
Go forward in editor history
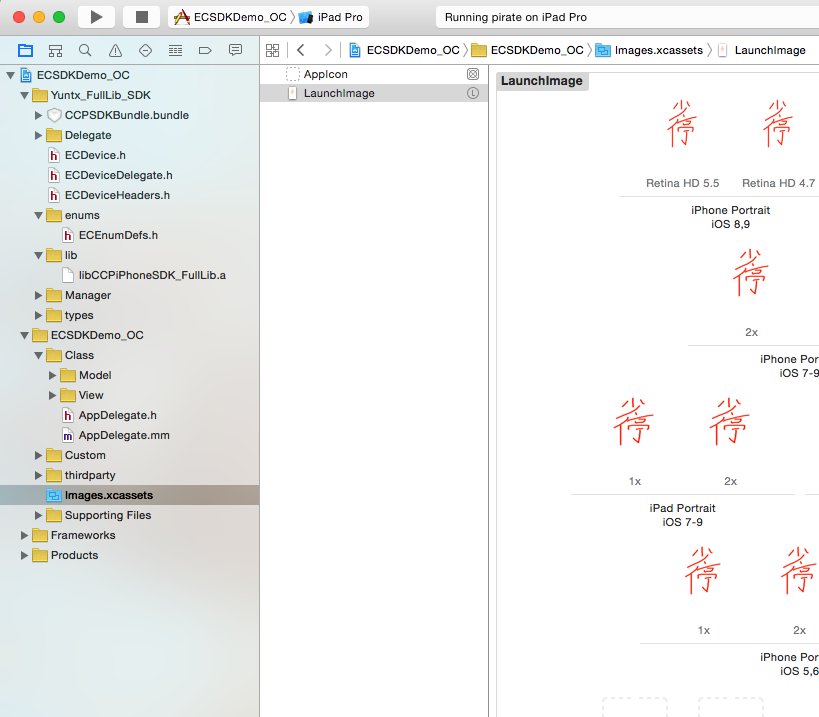click(x=327, y=50)
